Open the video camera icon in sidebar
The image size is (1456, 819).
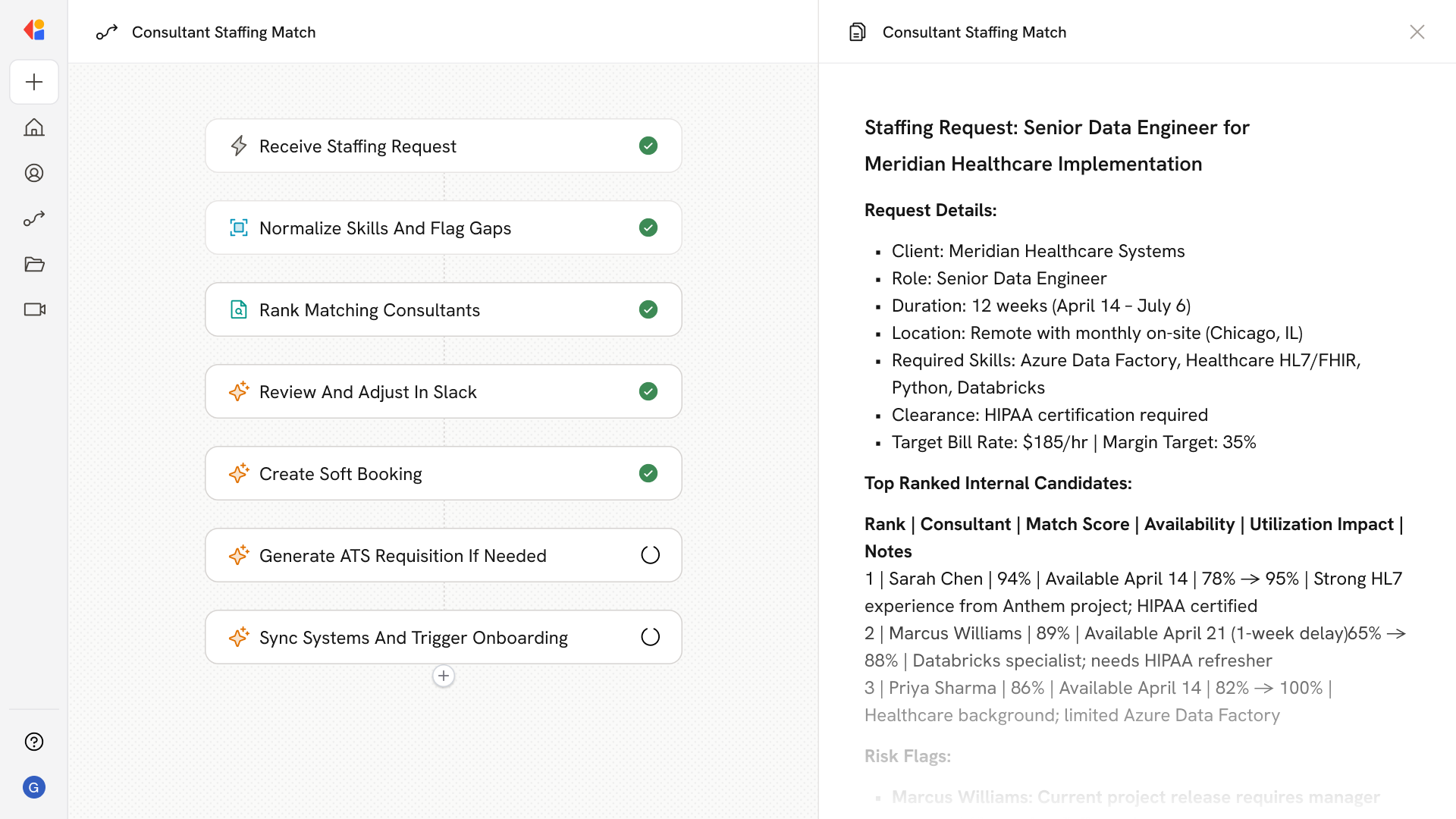coord(34,309)
